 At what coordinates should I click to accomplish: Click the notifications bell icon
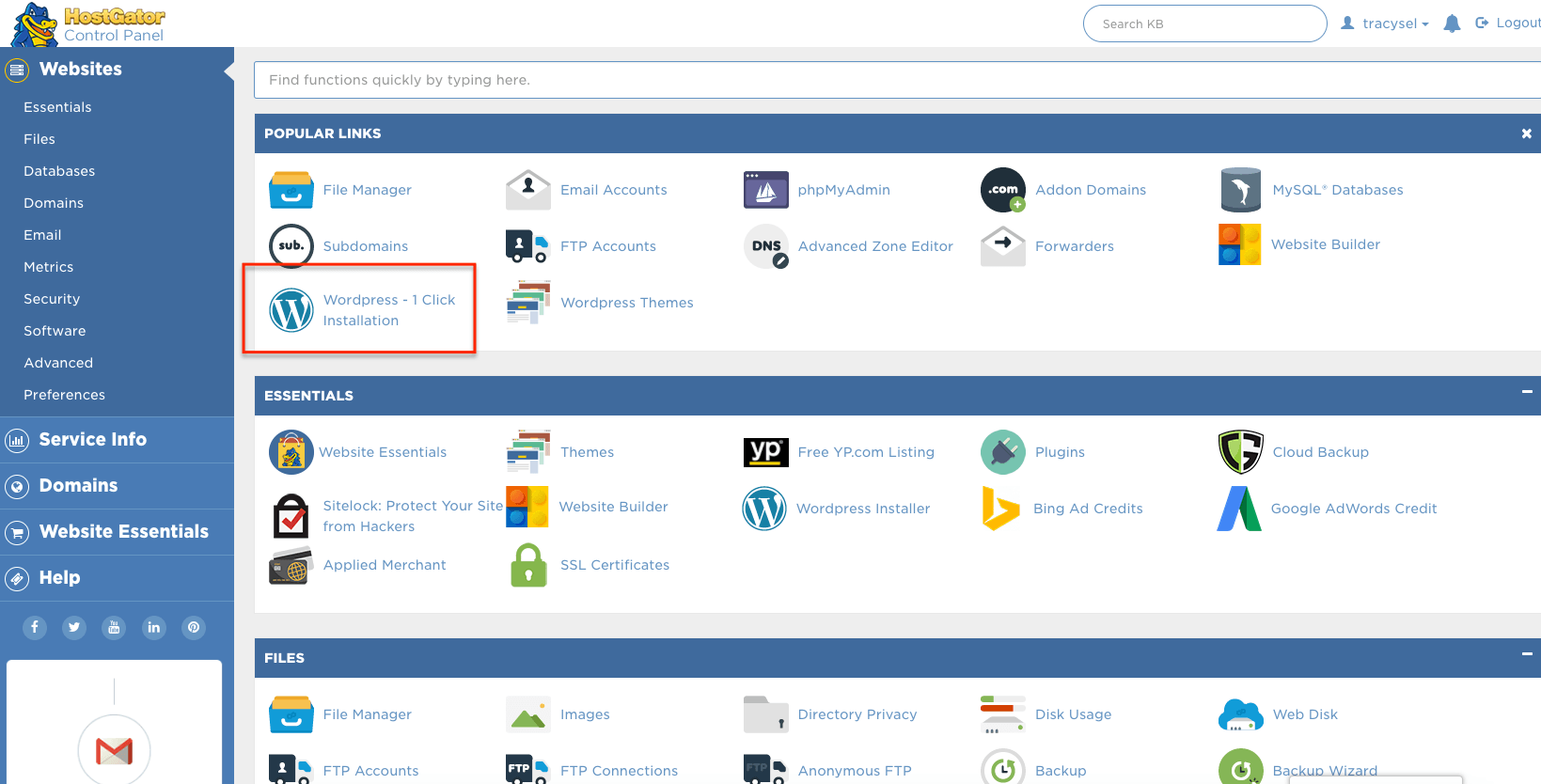click(1452, 24)
